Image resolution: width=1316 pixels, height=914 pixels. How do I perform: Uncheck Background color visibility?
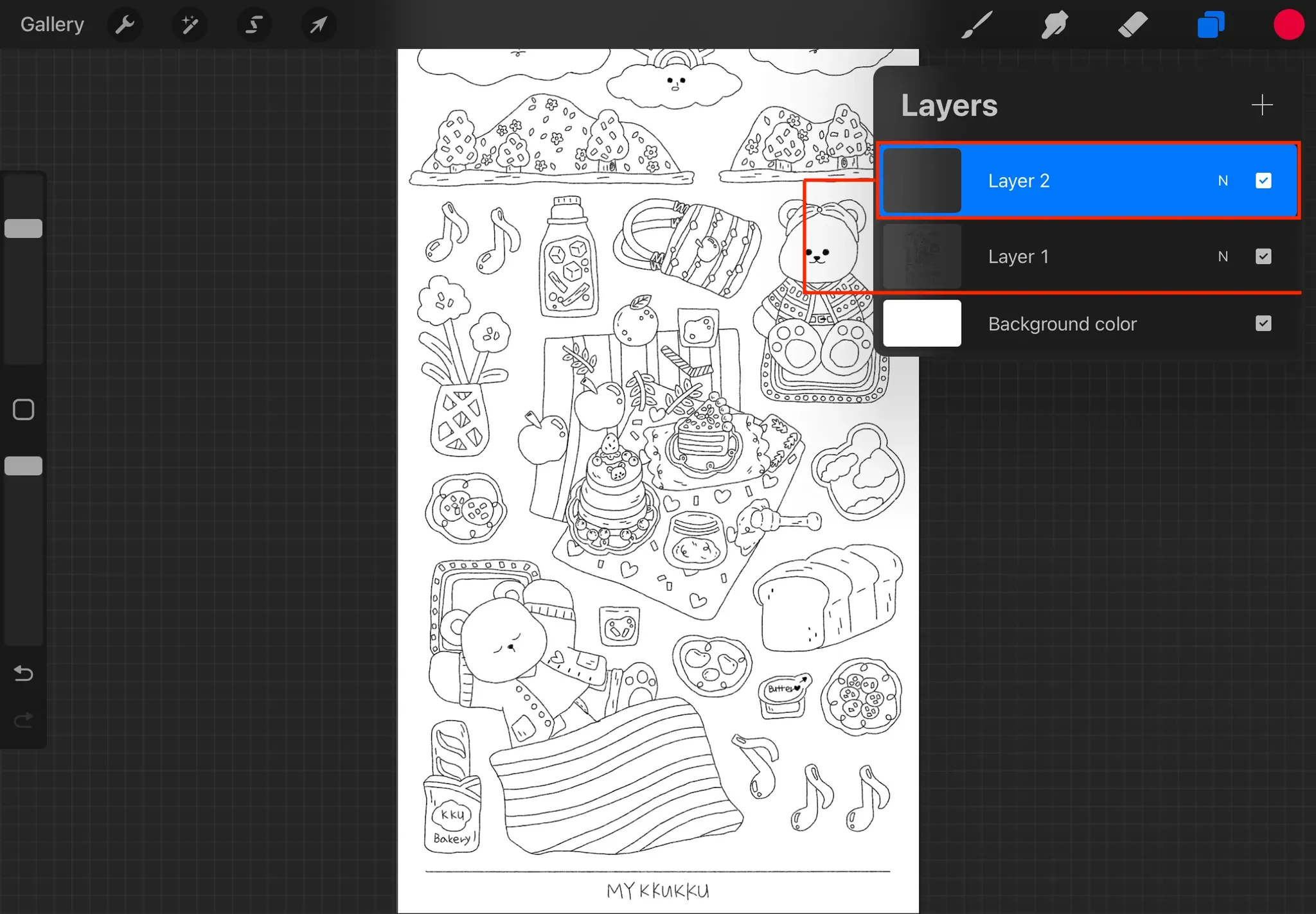click(x=1263, y=323)
